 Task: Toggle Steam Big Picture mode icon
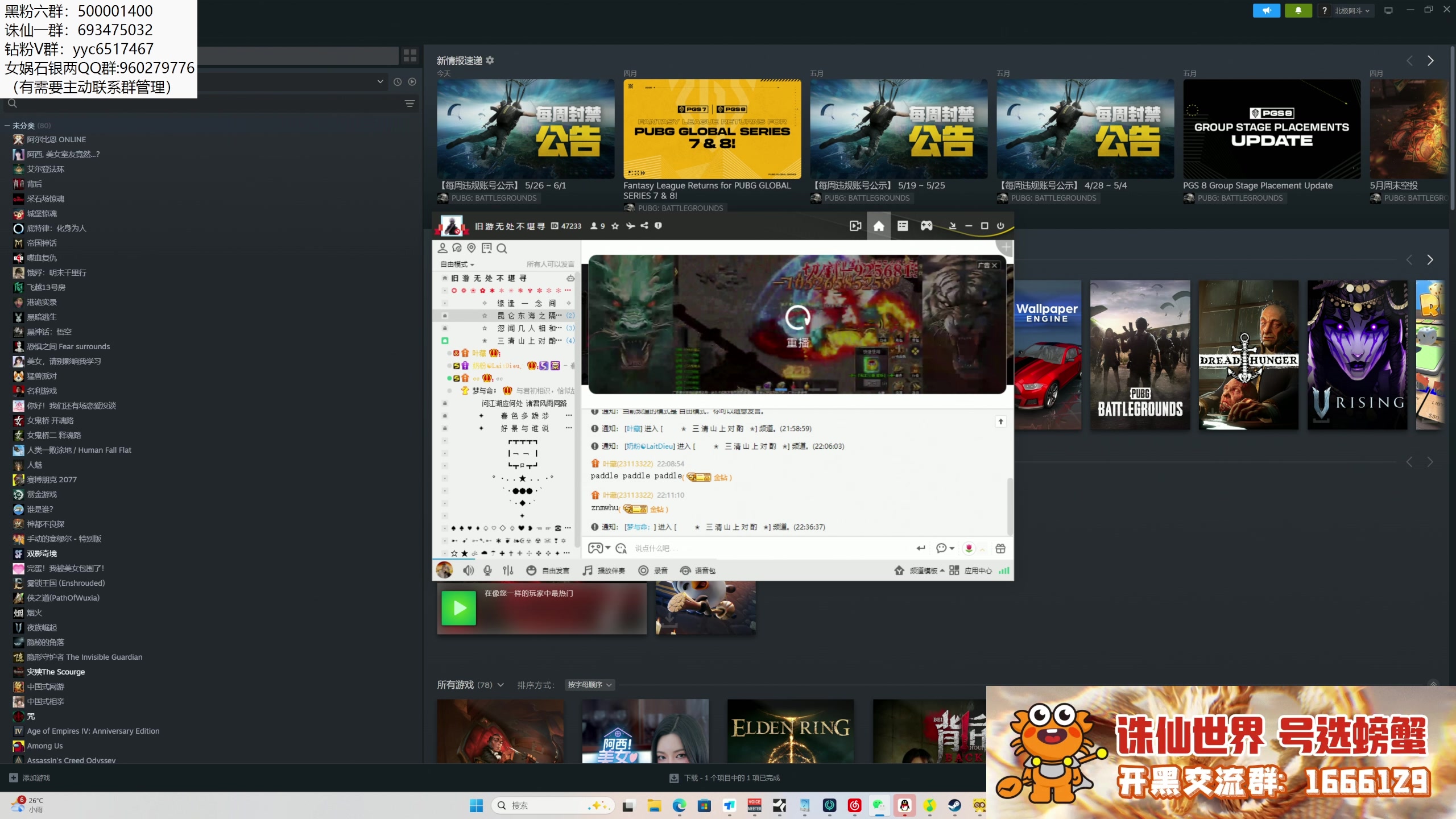coord(1388,10)
